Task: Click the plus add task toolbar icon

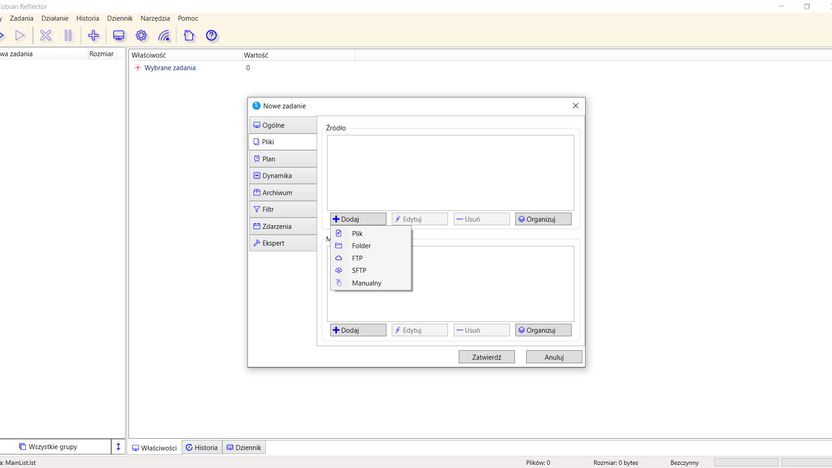Action: click(93, 36)
